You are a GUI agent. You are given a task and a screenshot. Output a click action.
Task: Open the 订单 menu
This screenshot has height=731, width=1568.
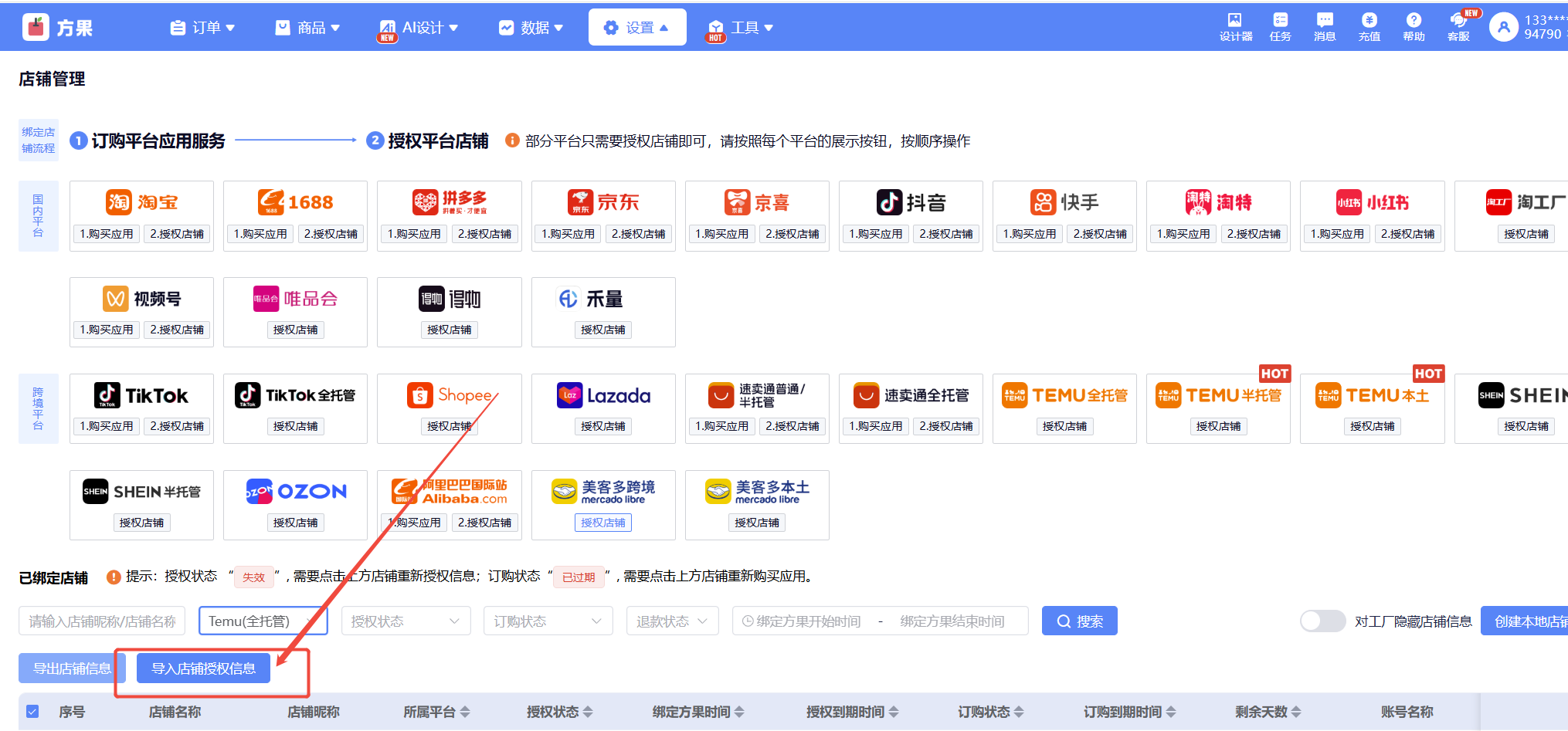tap(202, 28)
